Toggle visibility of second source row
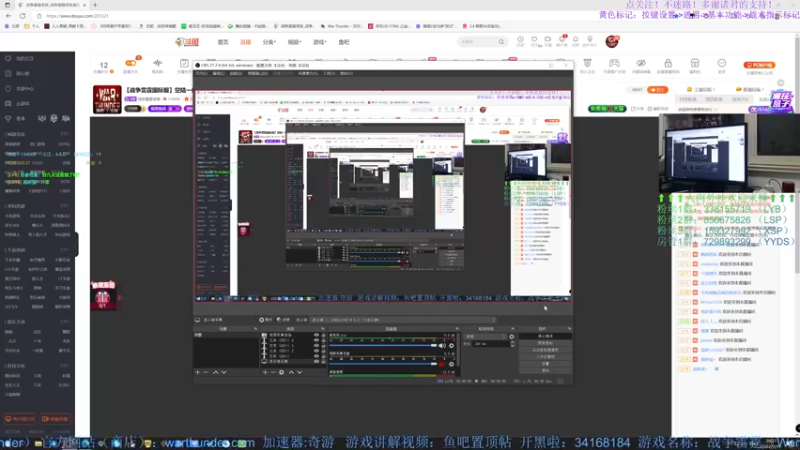800x450 pixels. click(316, 340)
